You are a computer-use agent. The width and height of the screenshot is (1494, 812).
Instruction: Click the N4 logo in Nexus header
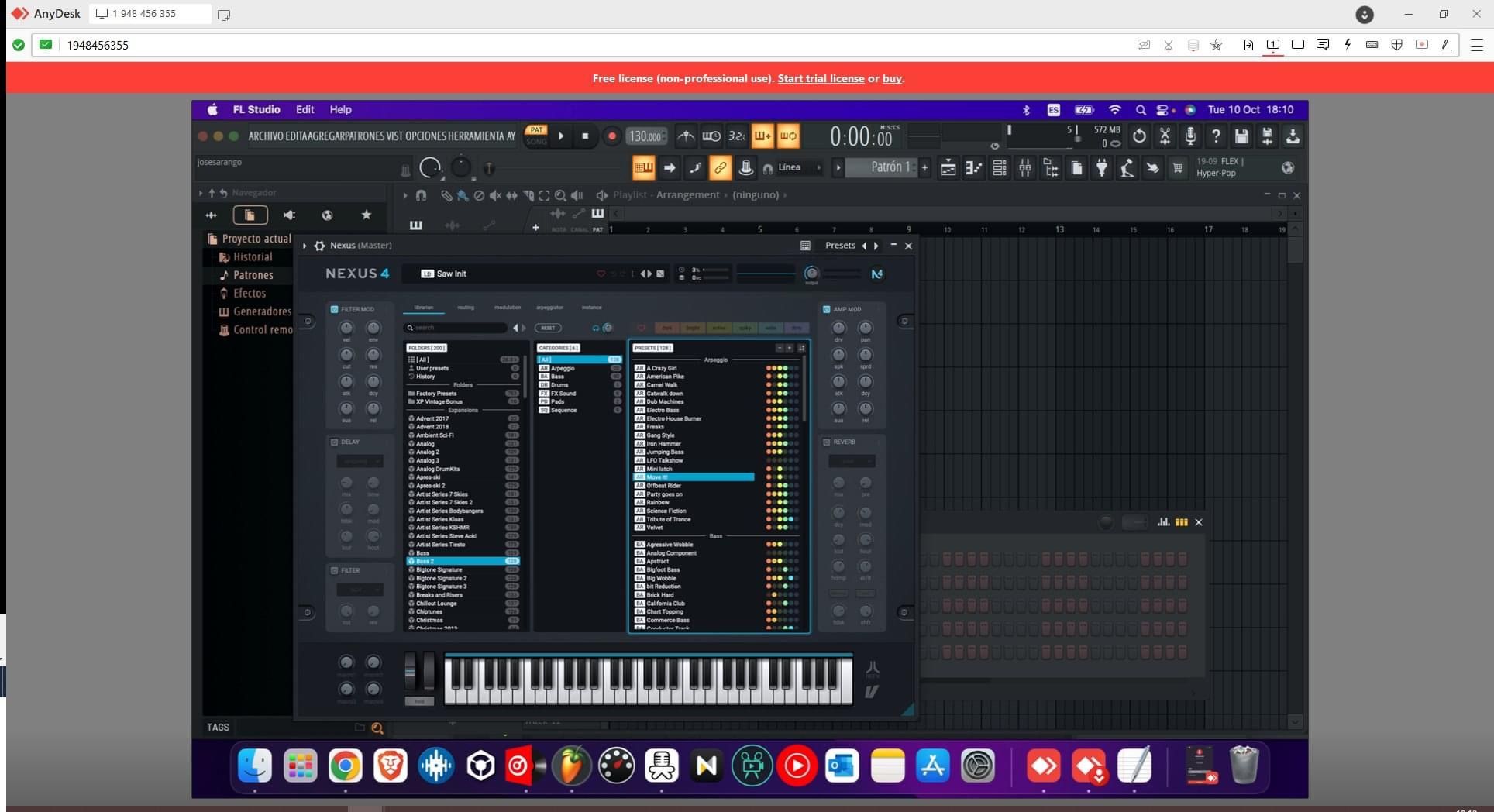876,274
